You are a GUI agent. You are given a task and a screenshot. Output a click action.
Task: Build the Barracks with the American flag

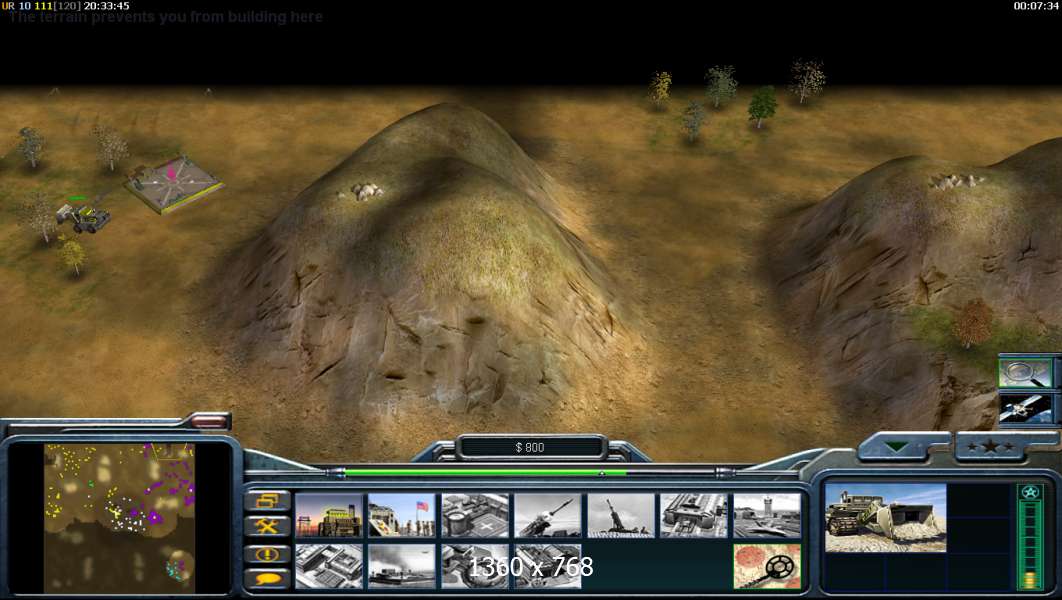(402, 516)
